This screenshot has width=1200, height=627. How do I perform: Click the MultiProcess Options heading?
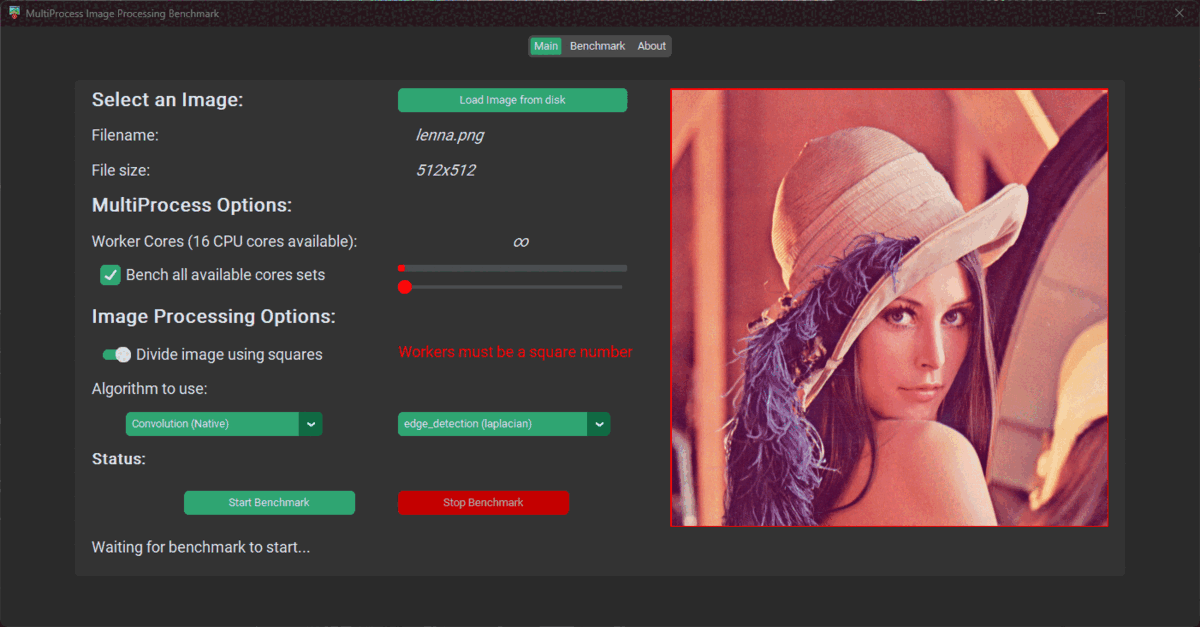[x=192, y=205]
